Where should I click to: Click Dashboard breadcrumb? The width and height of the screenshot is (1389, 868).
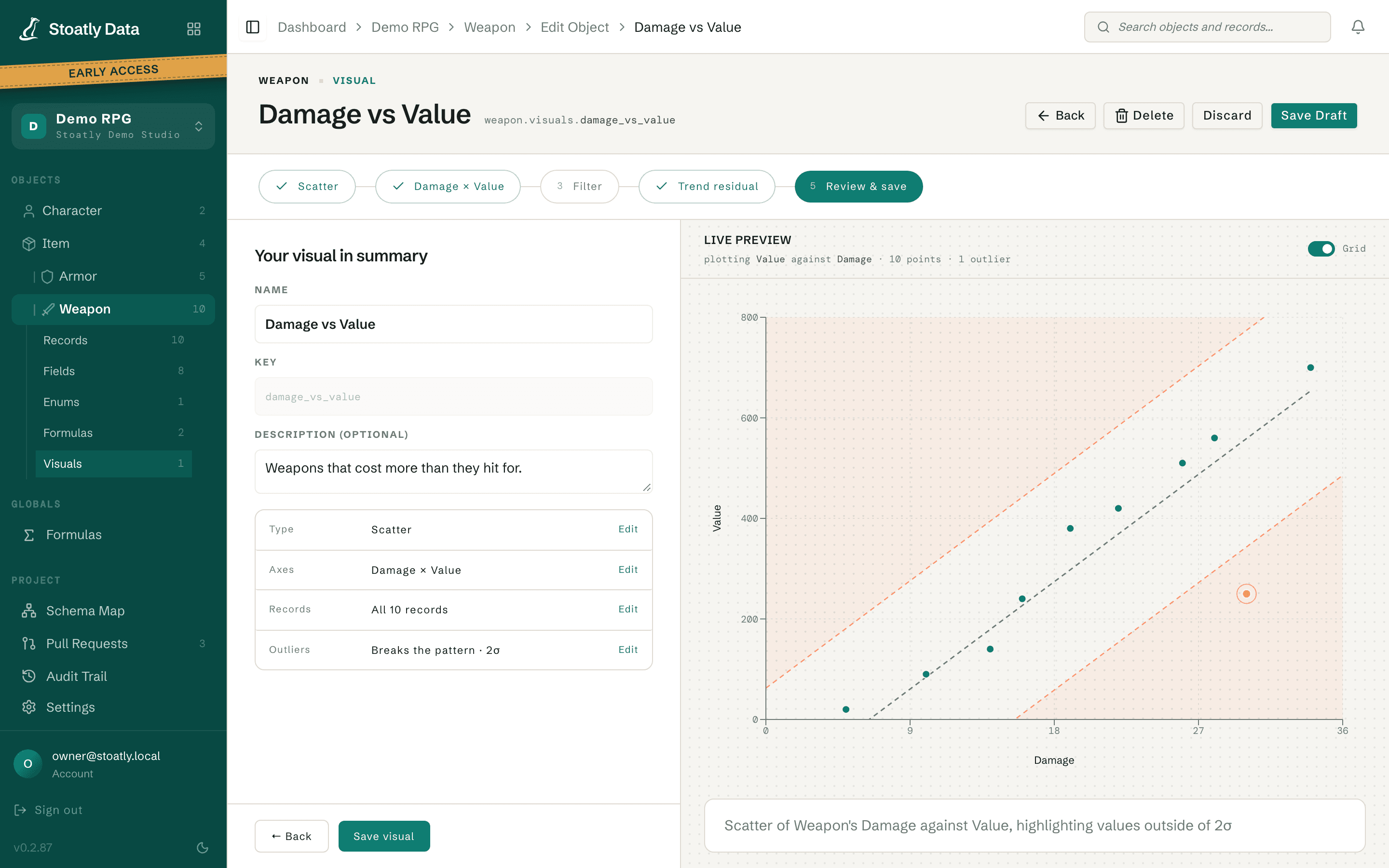(x=312, y=27)
